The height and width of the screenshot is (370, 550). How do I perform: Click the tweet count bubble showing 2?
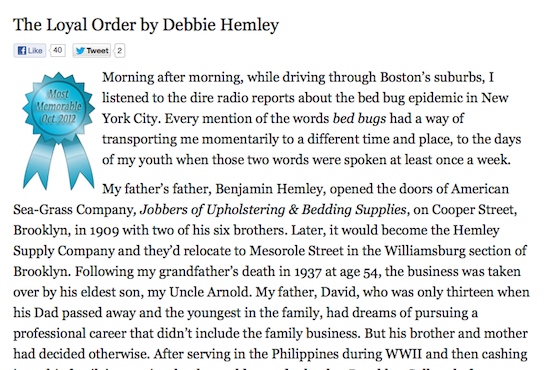[x=119, y=51]
